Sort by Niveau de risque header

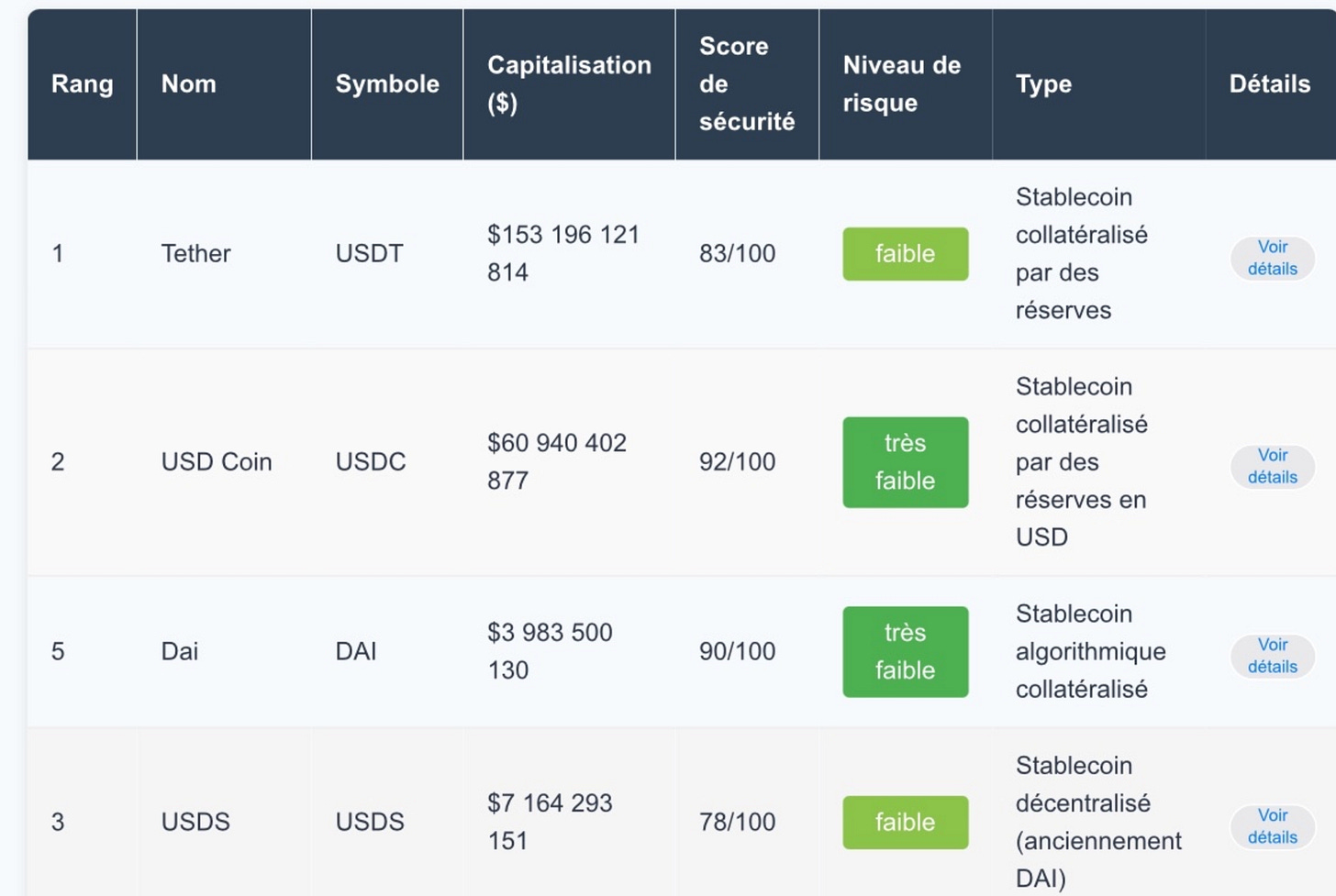(902, 84)
